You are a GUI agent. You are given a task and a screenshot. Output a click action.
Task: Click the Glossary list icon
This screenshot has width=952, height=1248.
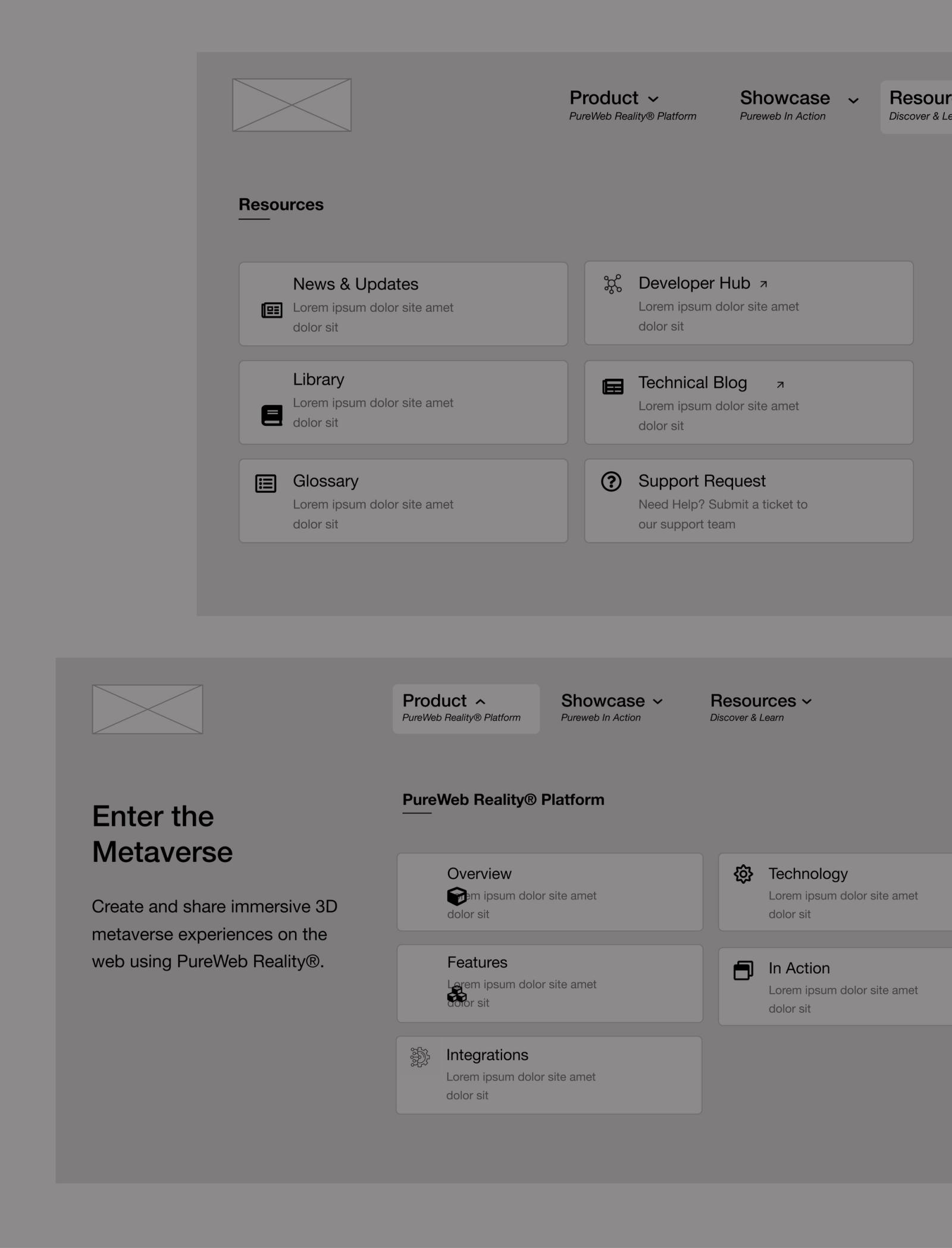[x=265, y=484]
